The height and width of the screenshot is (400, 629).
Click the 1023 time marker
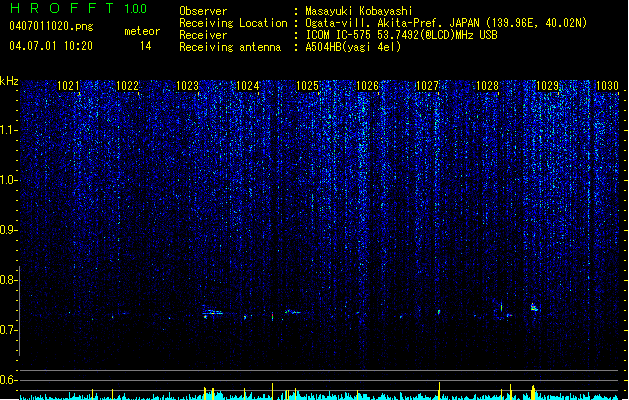[x=187, y=86]
